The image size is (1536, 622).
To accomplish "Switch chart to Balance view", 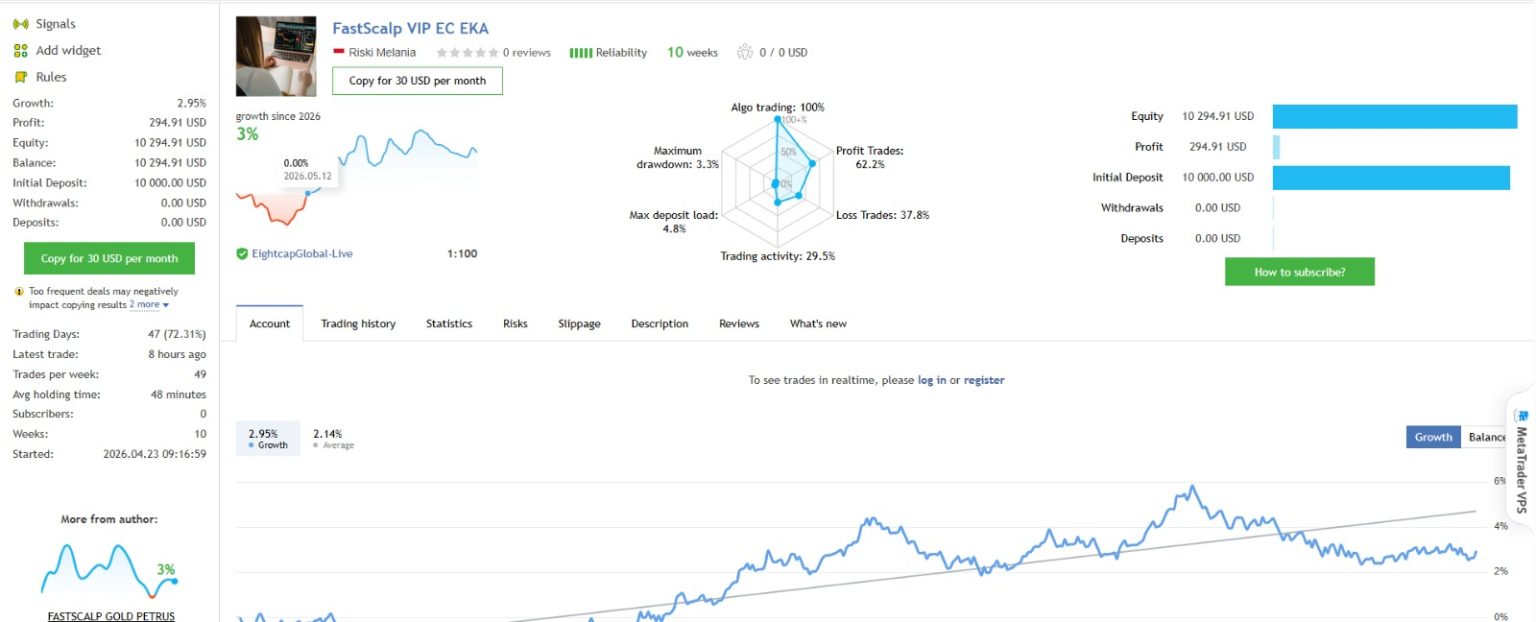I will [1486, 437].
